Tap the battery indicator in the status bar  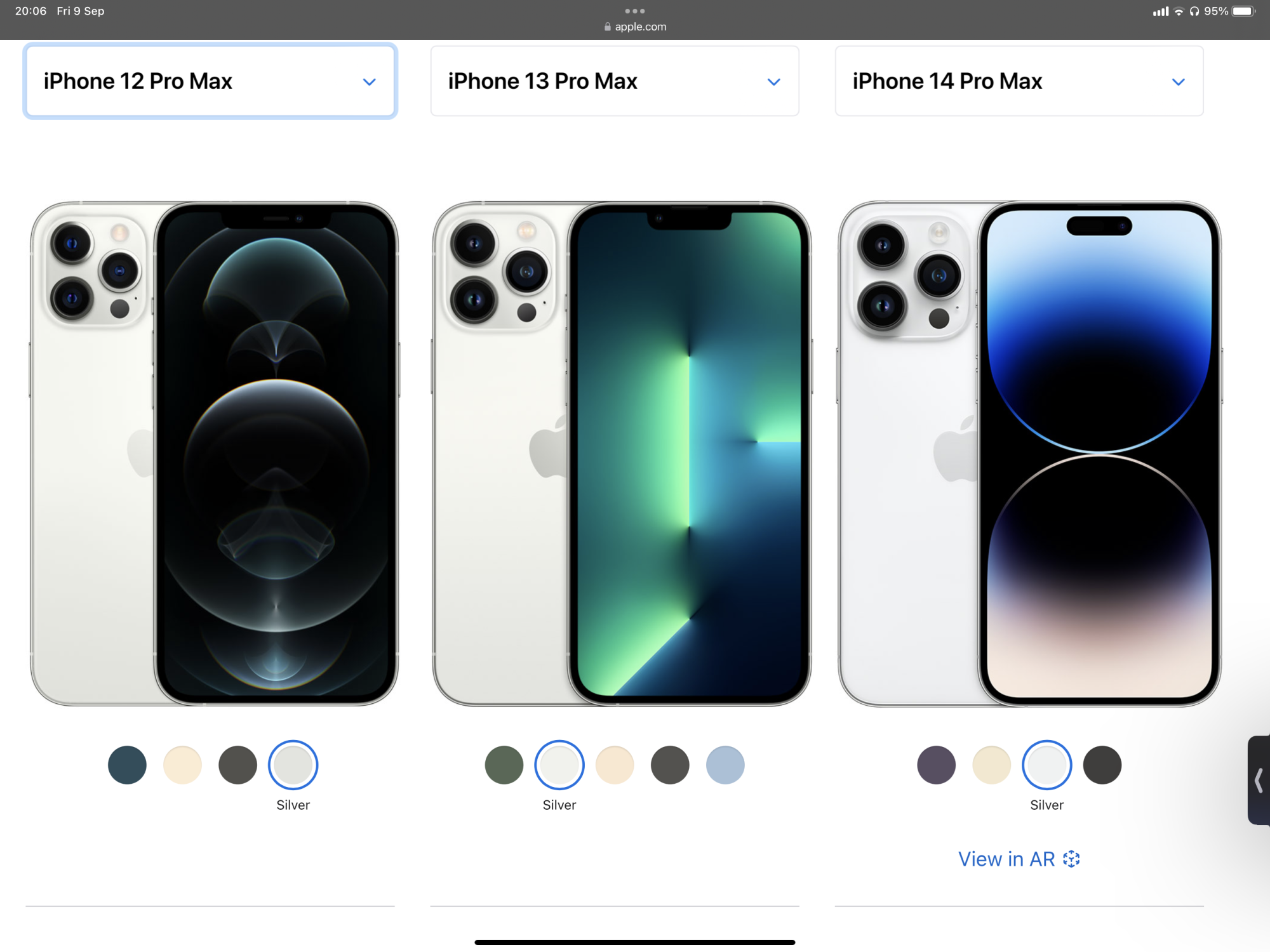1244,11
